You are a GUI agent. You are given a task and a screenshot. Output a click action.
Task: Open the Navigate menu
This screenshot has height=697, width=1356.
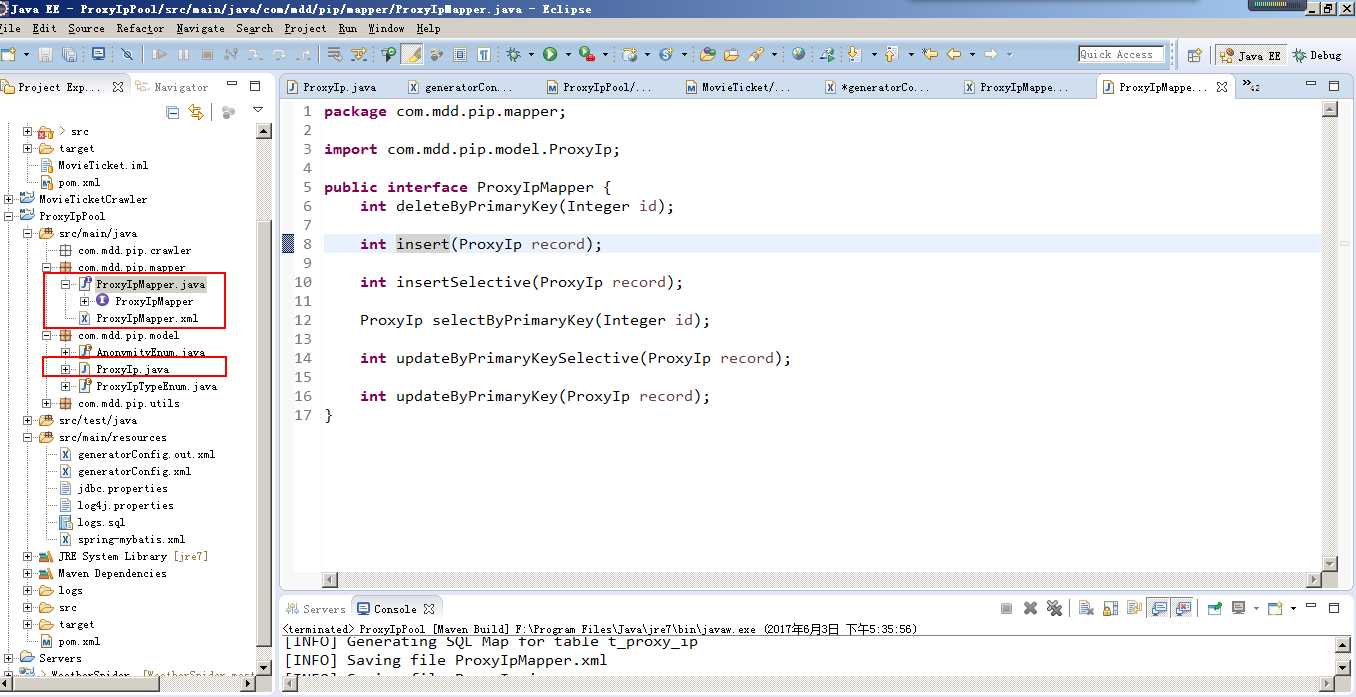point(200,28)
